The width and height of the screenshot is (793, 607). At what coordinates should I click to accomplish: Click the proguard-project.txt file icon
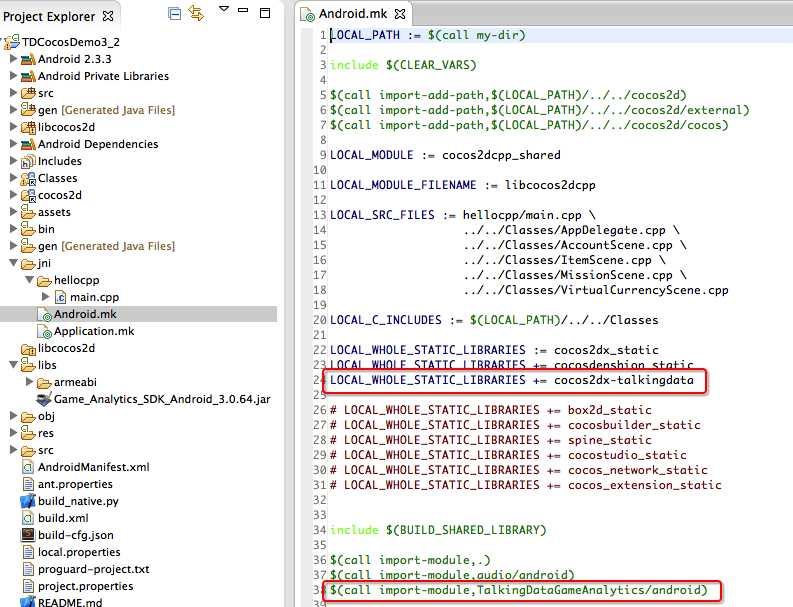click(28, 570)
